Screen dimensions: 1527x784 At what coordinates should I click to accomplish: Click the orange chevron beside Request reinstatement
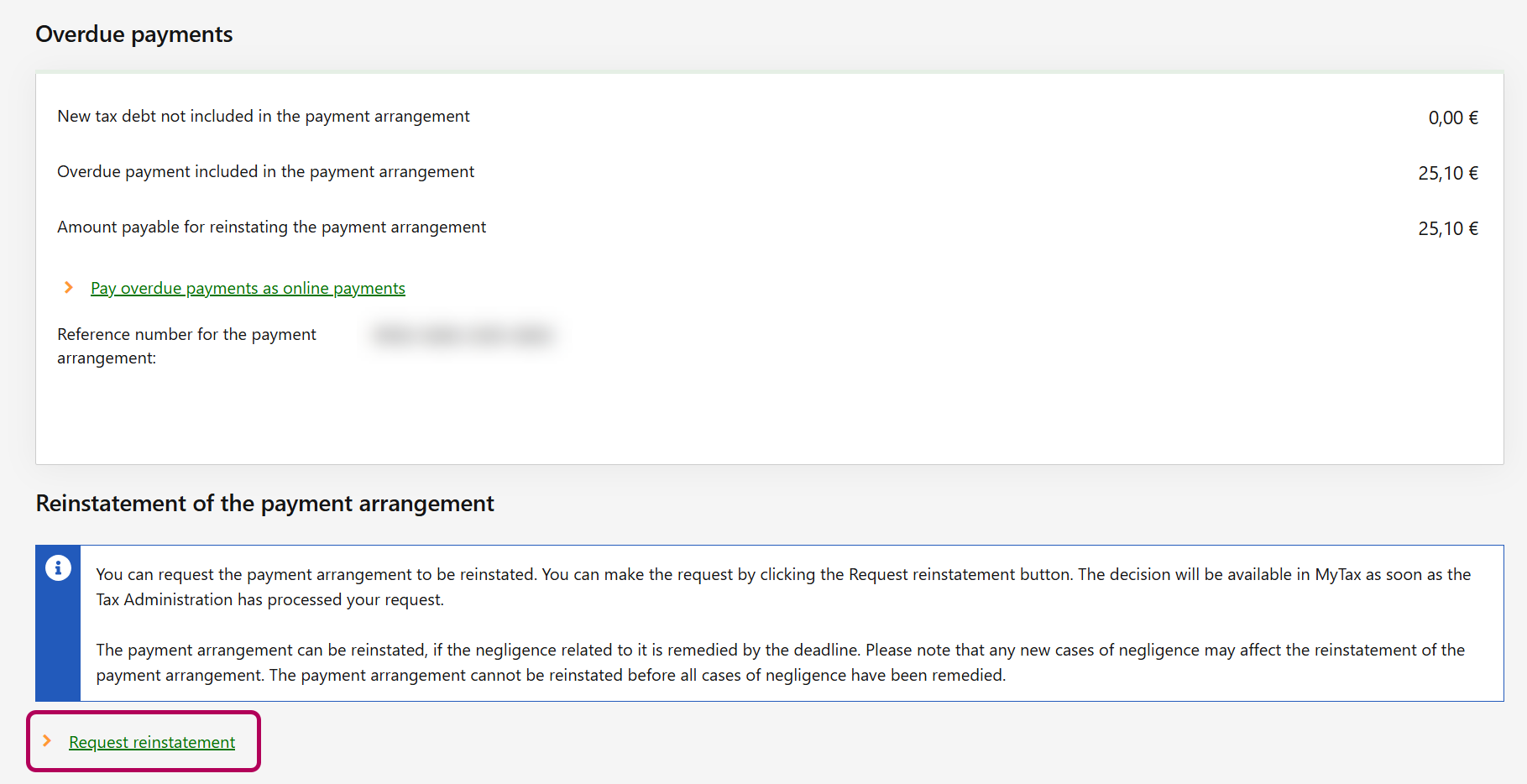point(48,741)
